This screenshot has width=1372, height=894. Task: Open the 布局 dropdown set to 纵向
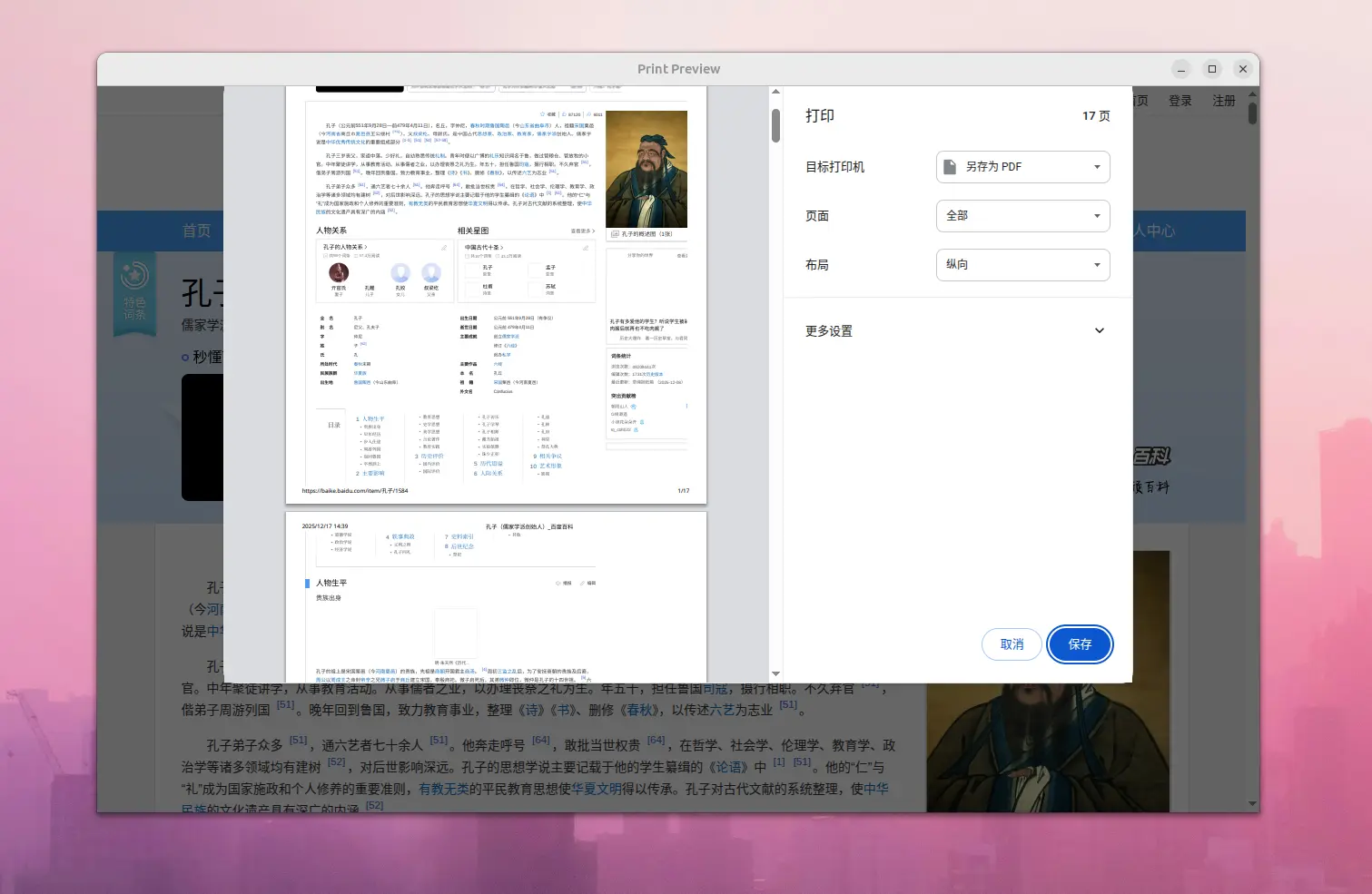[1022, 265]
